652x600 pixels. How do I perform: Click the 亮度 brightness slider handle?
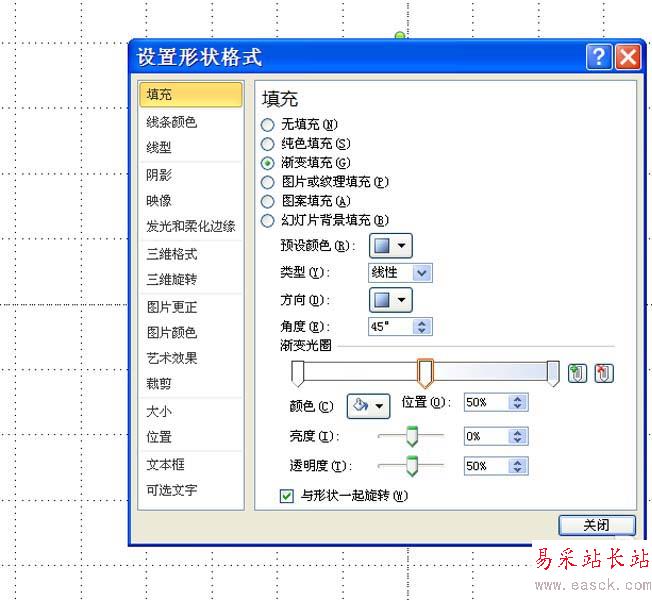tap(412, 437)
